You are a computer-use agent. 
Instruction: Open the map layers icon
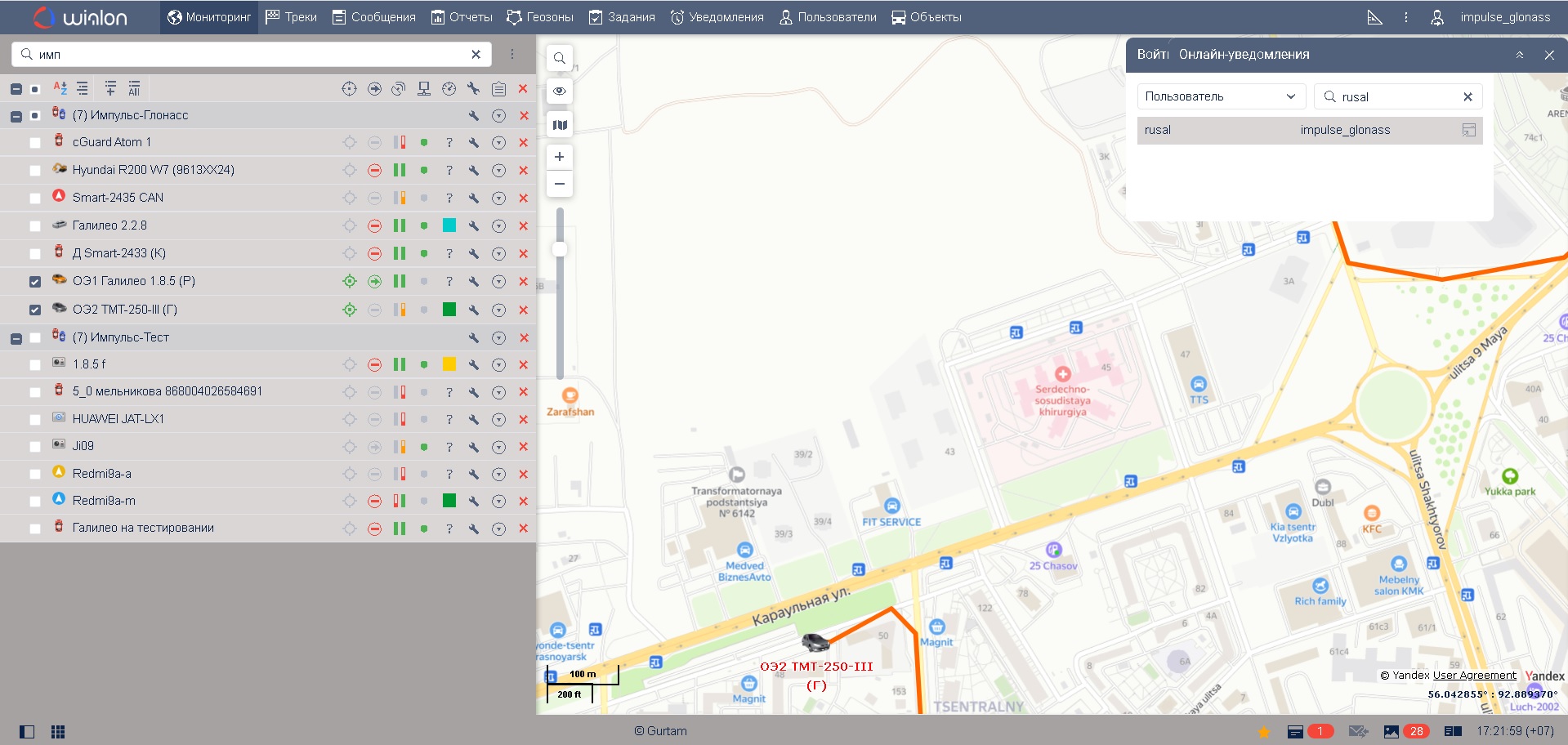click(559, 125)
